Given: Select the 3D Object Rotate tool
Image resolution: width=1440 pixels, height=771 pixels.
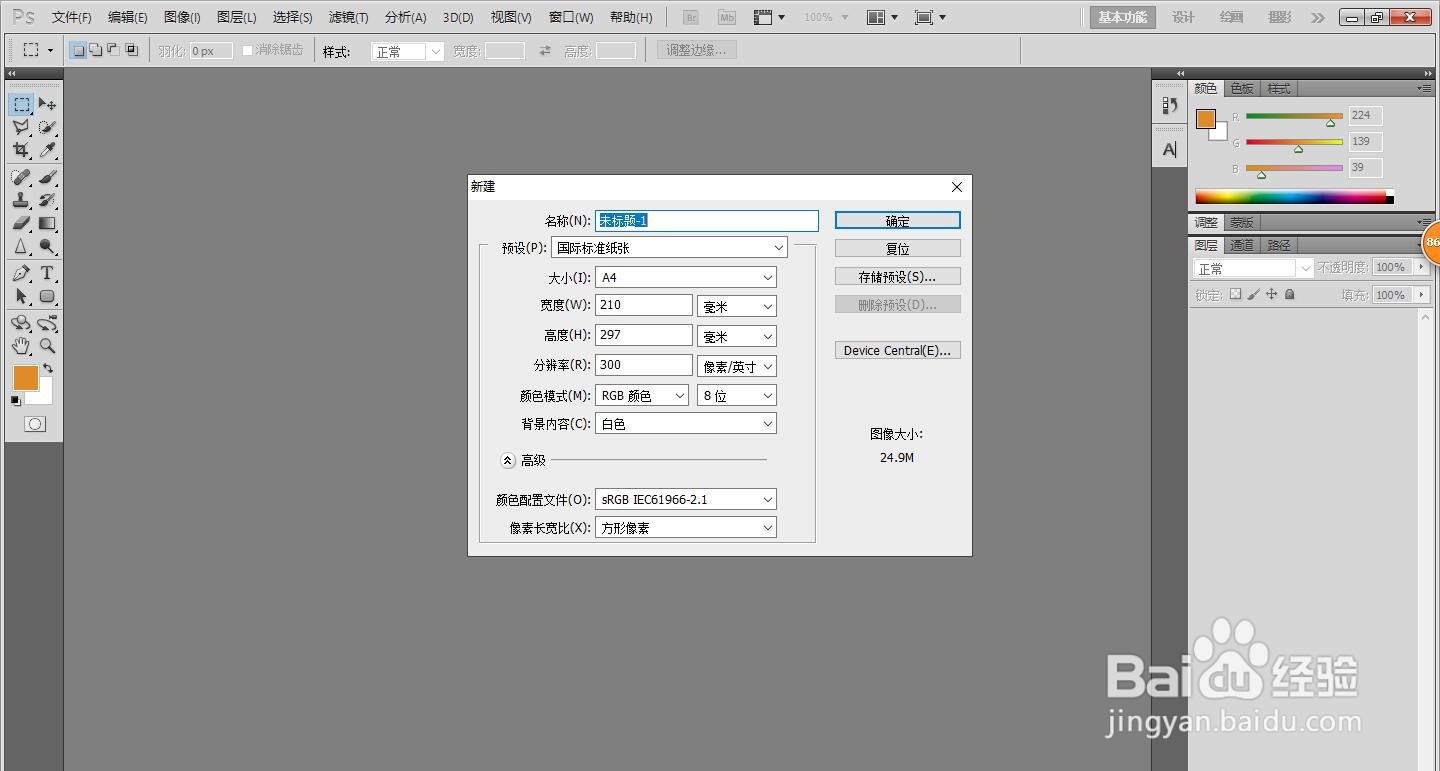Looking at the screenshot, I should coord(21,323).
